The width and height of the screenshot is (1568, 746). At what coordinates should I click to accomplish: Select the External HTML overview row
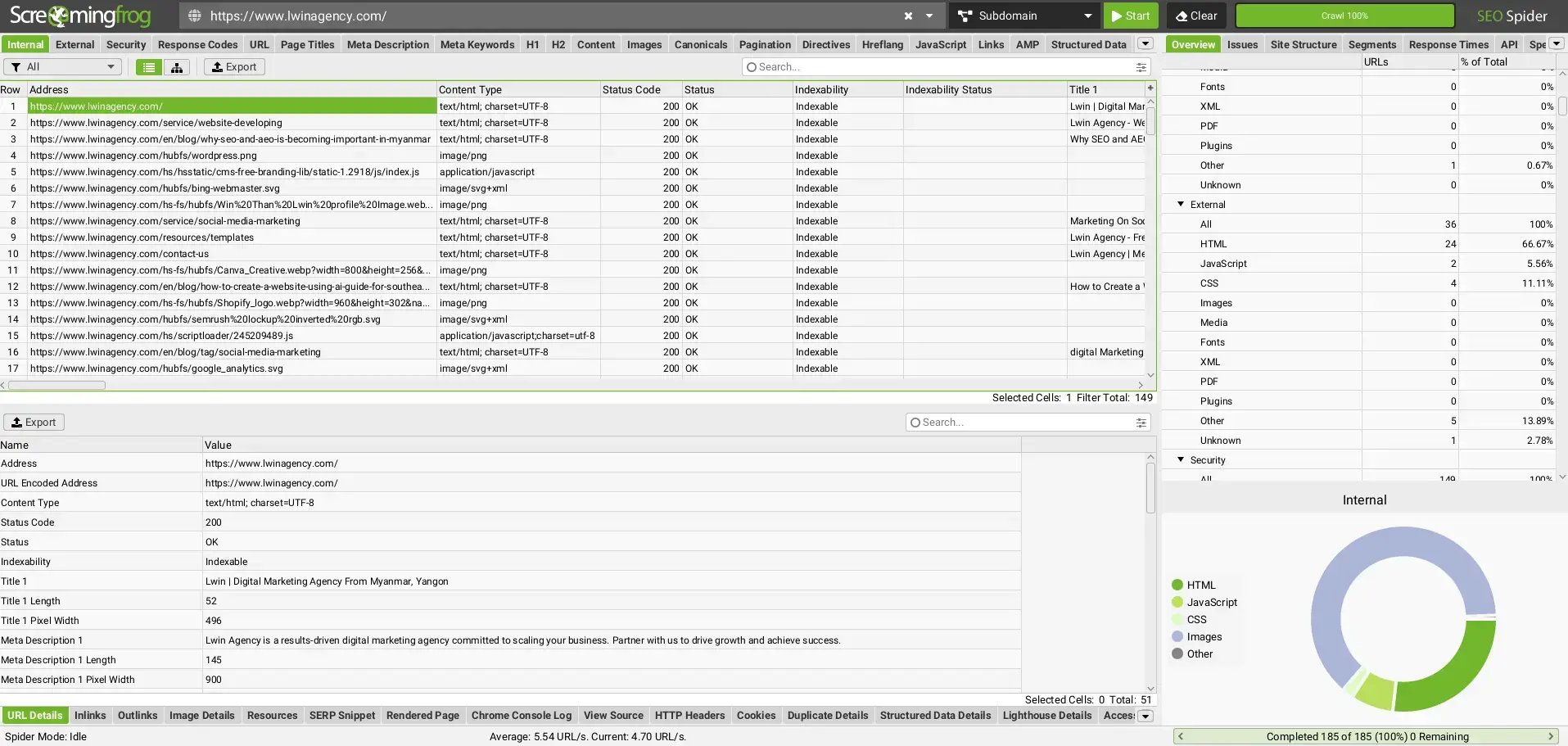(1359, 244)
